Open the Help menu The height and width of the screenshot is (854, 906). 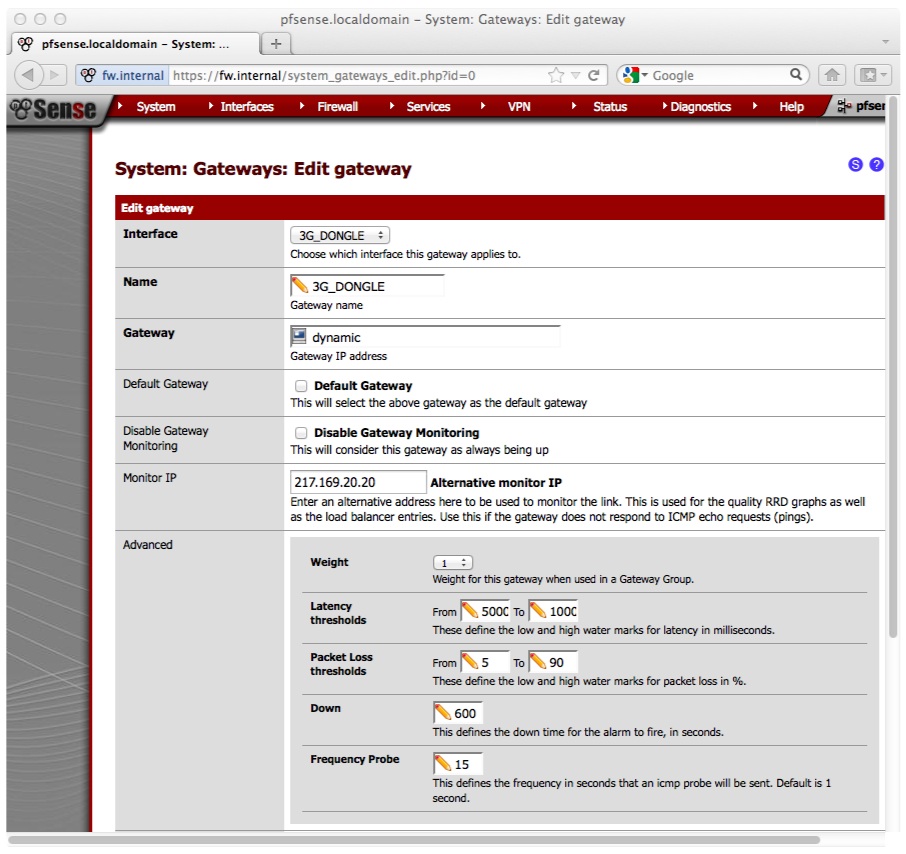click(x=791, y=106)
